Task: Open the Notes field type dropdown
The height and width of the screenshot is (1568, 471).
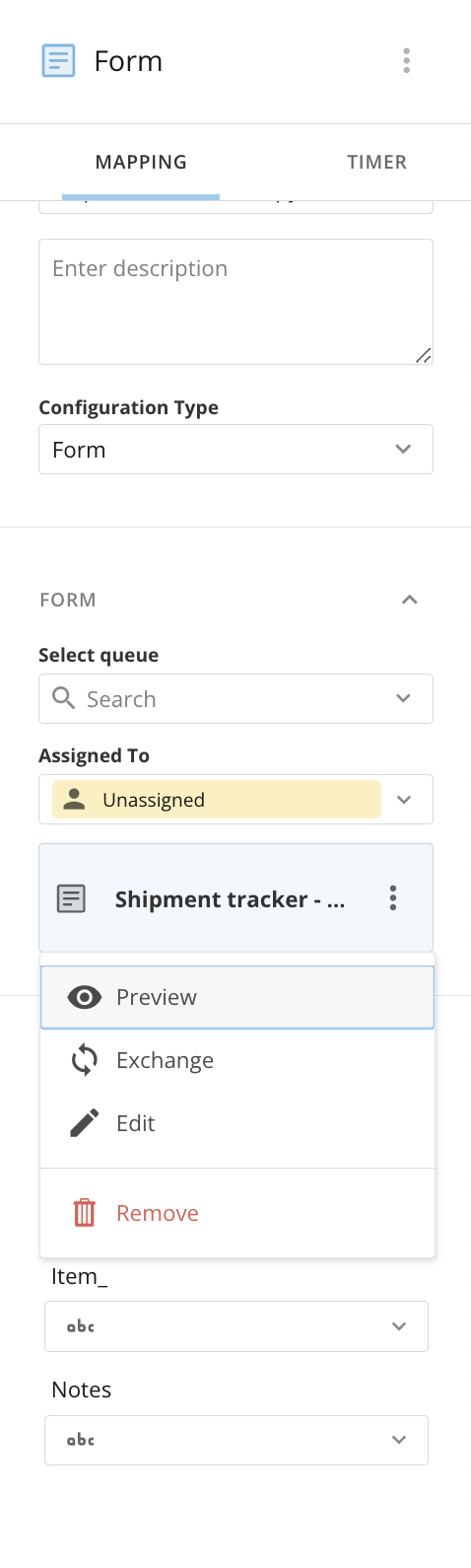Action: tap(236, 1440)
